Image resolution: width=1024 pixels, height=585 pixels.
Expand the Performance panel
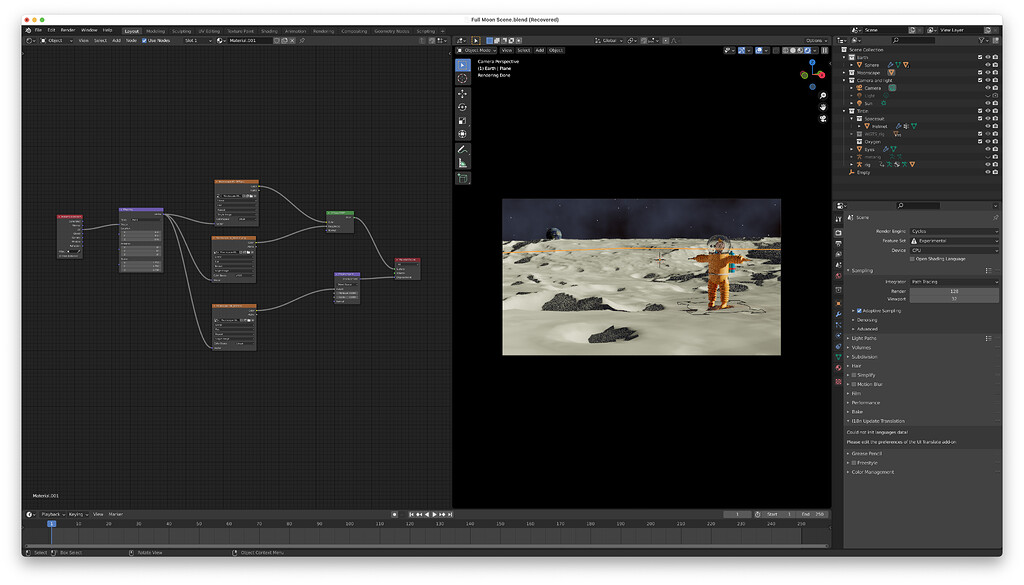[x=865, y=403]
